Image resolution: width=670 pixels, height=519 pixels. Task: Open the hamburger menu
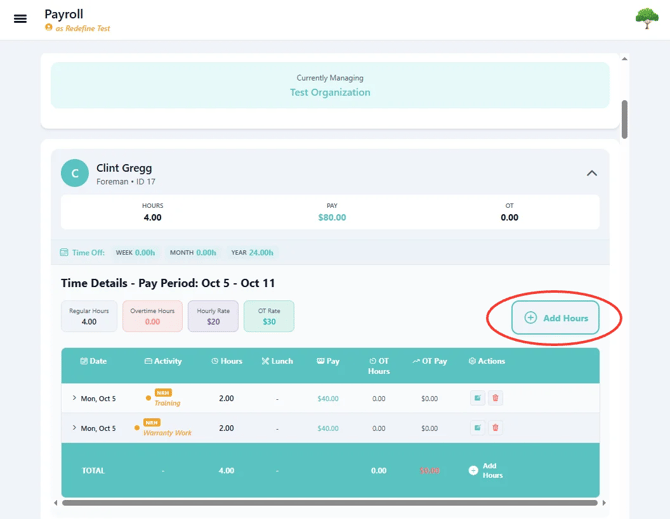[20, 19]
